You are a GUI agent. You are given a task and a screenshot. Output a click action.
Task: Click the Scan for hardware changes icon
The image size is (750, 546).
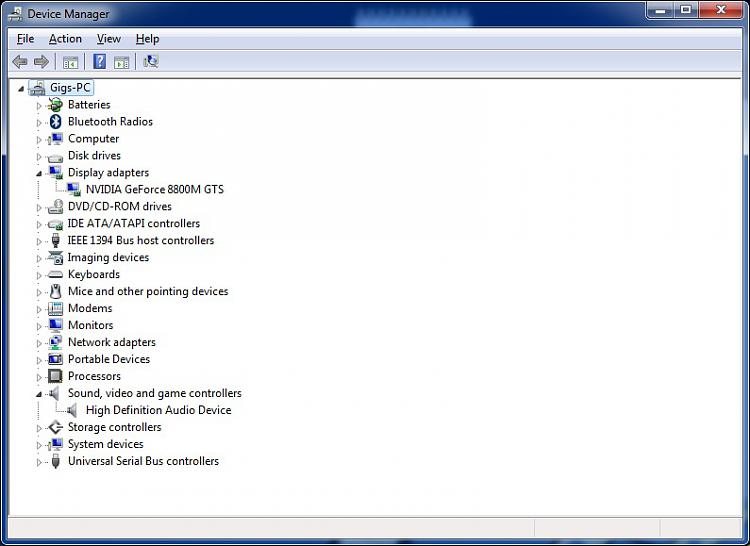pyautogui.click(x=151, y=61)
